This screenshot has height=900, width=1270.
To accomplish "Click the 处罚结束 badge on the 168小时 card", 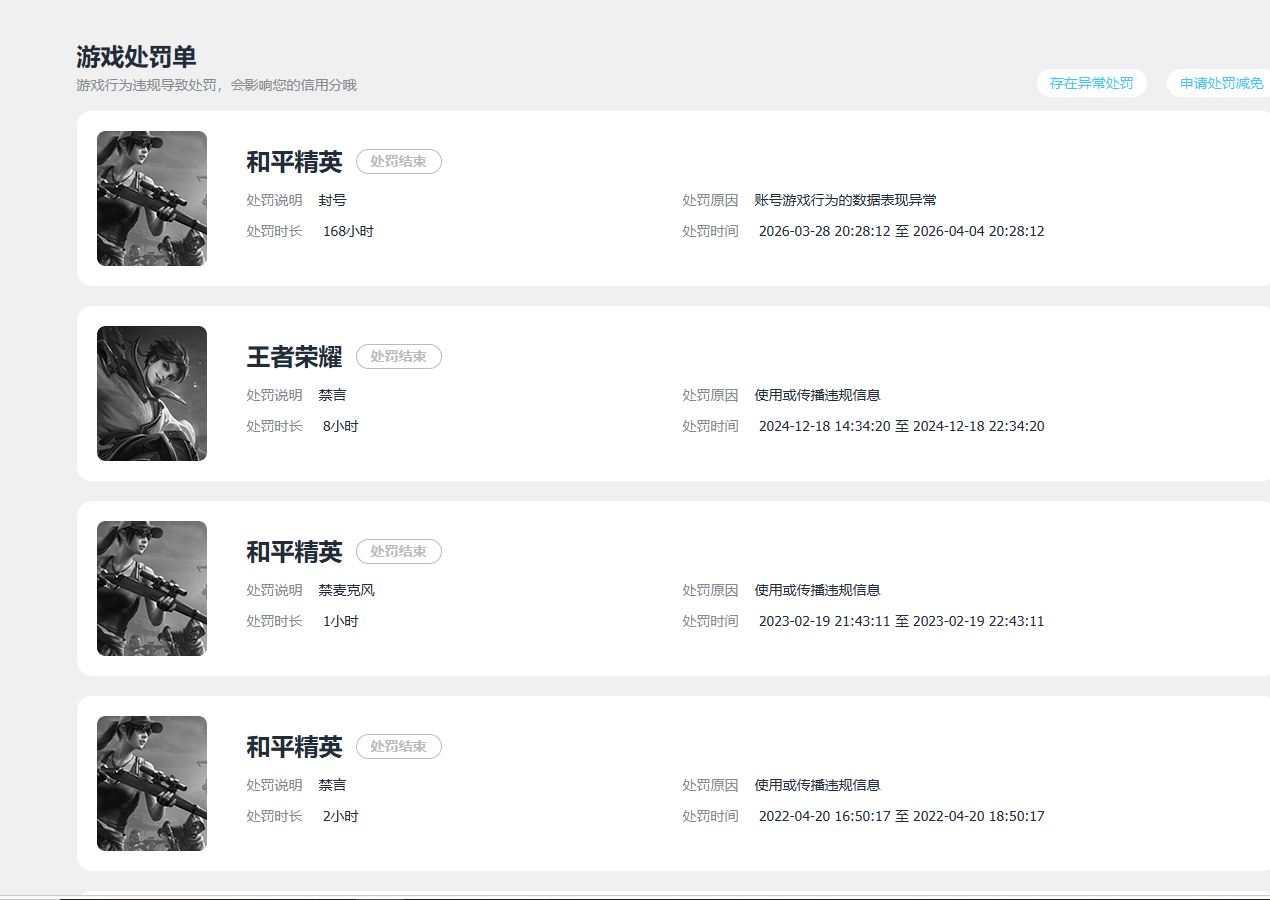I will click(399, 161).
